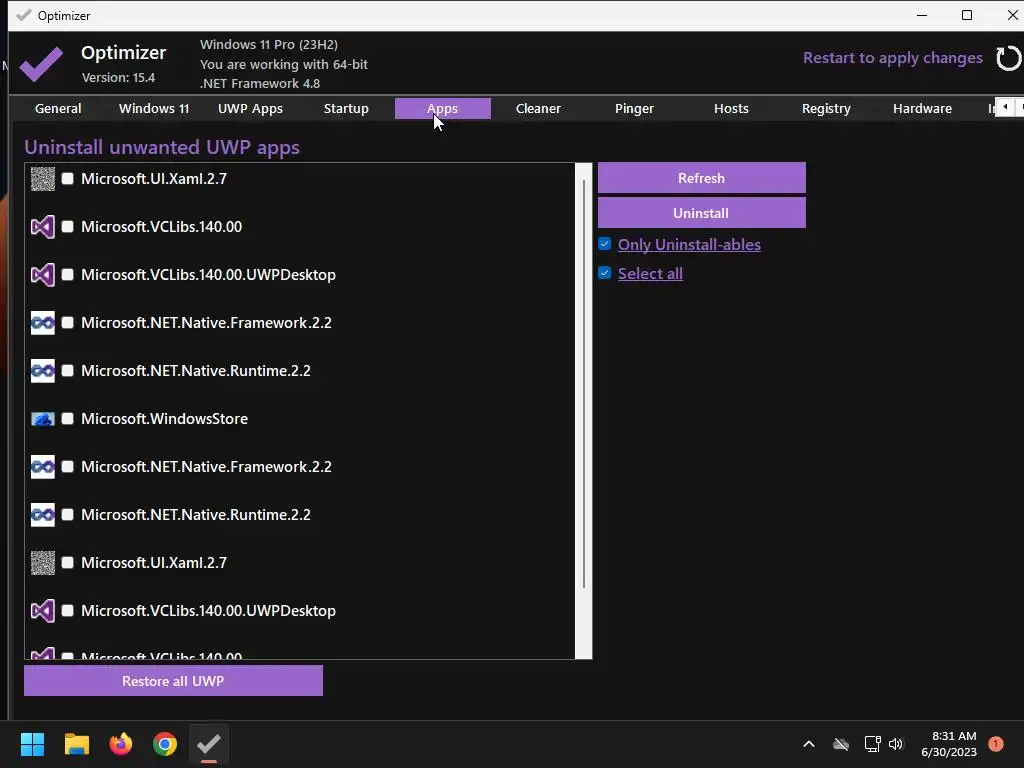Viewport: 1024px width, 768px height.
Task: Open the notification badge in taskbar corner
Action: (x=996, y=744)
